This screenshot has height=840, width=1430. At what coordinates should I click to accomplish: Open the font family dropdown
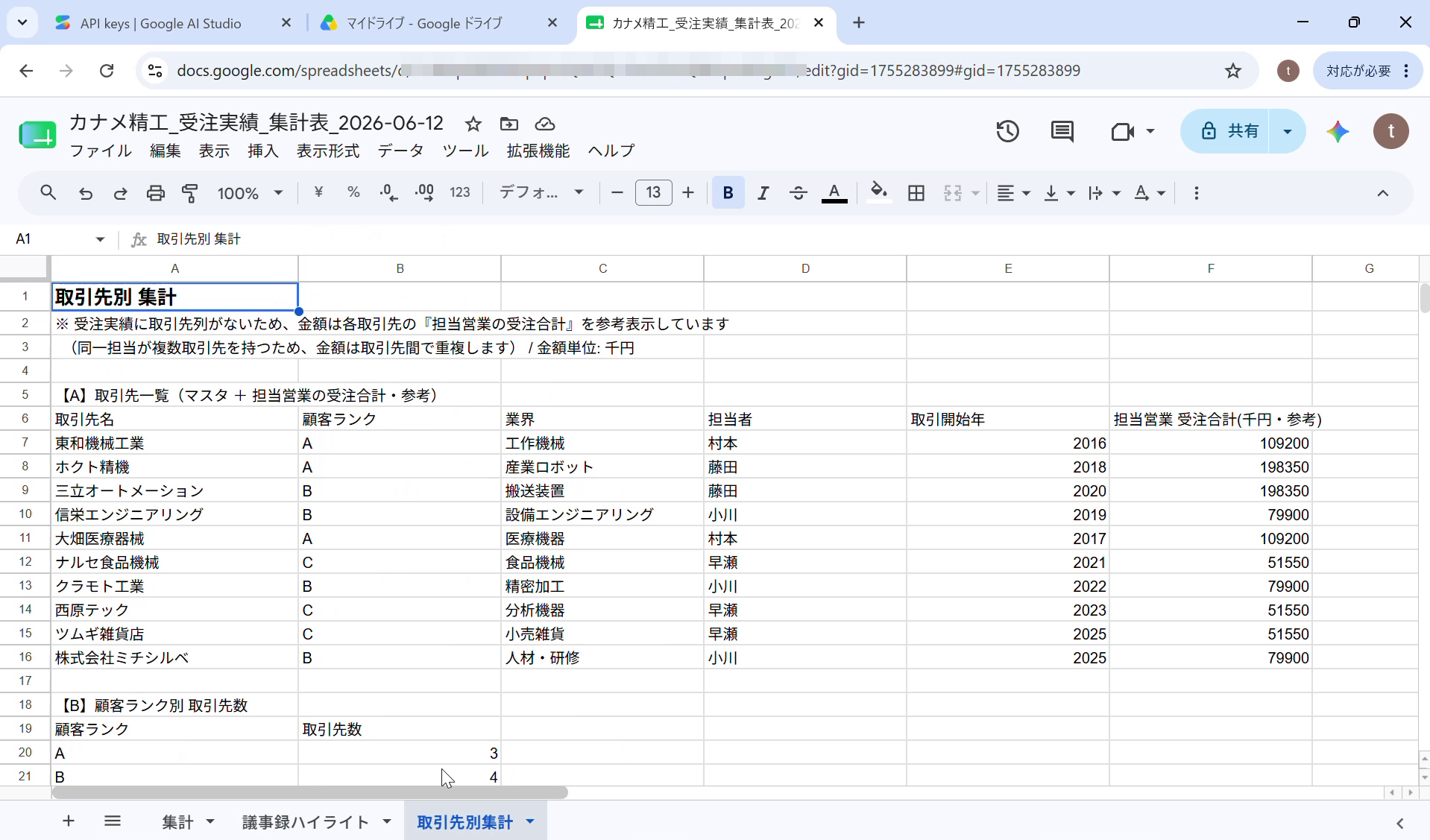click(541, 192)
